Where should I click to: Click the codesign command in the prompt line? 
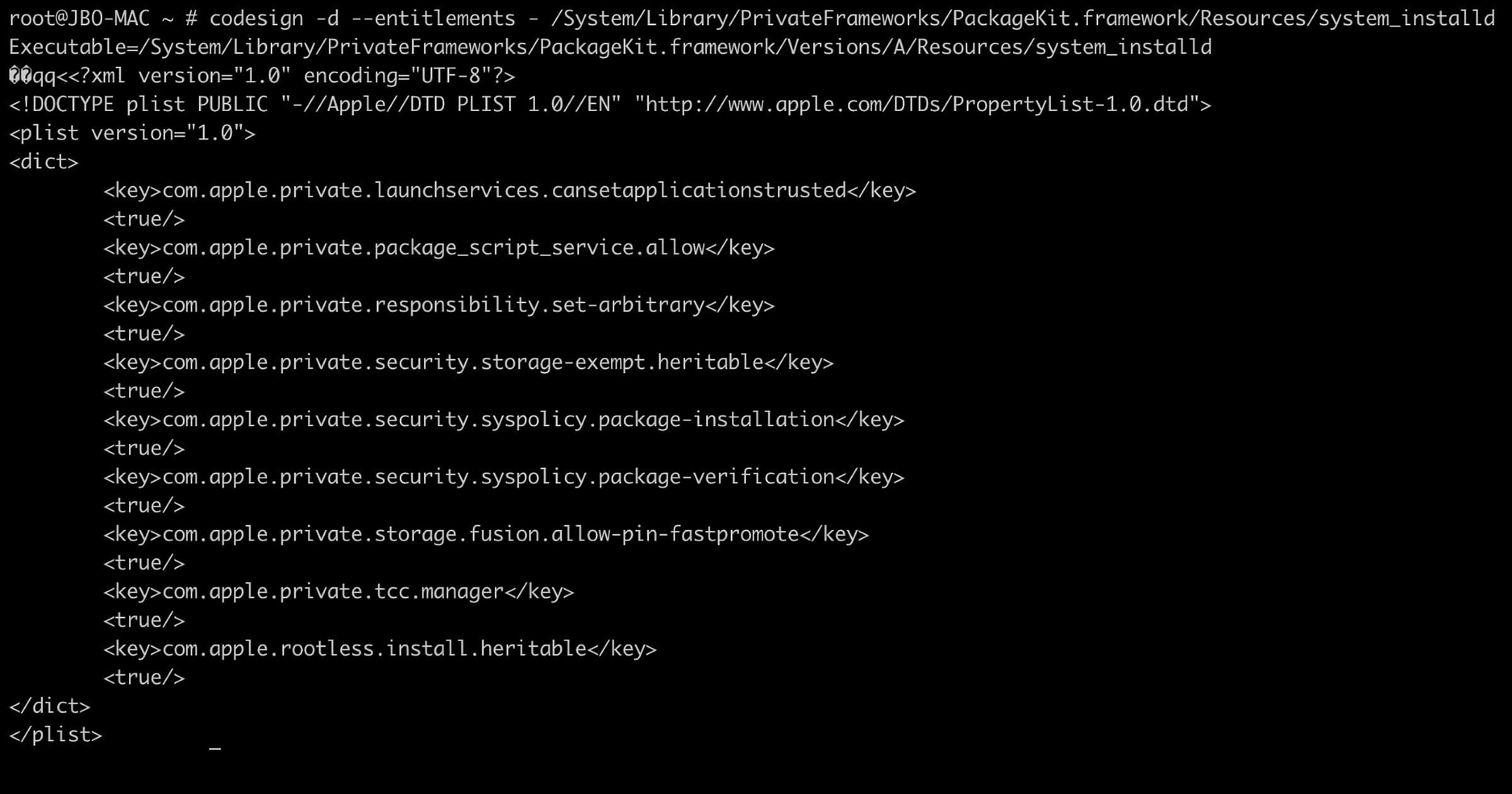256,19
